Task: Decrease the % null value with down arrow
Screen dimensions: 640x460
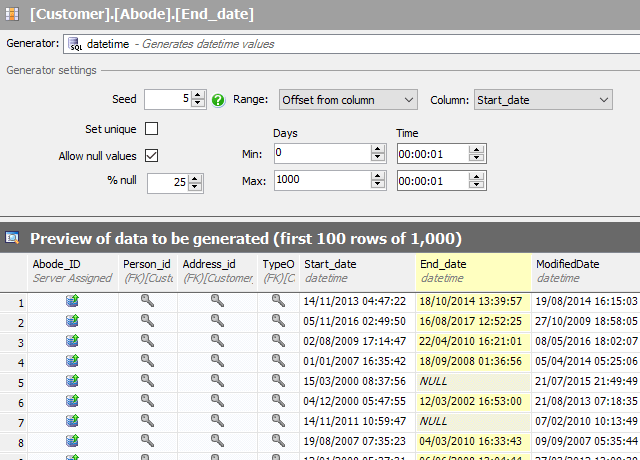Action: 195,187
